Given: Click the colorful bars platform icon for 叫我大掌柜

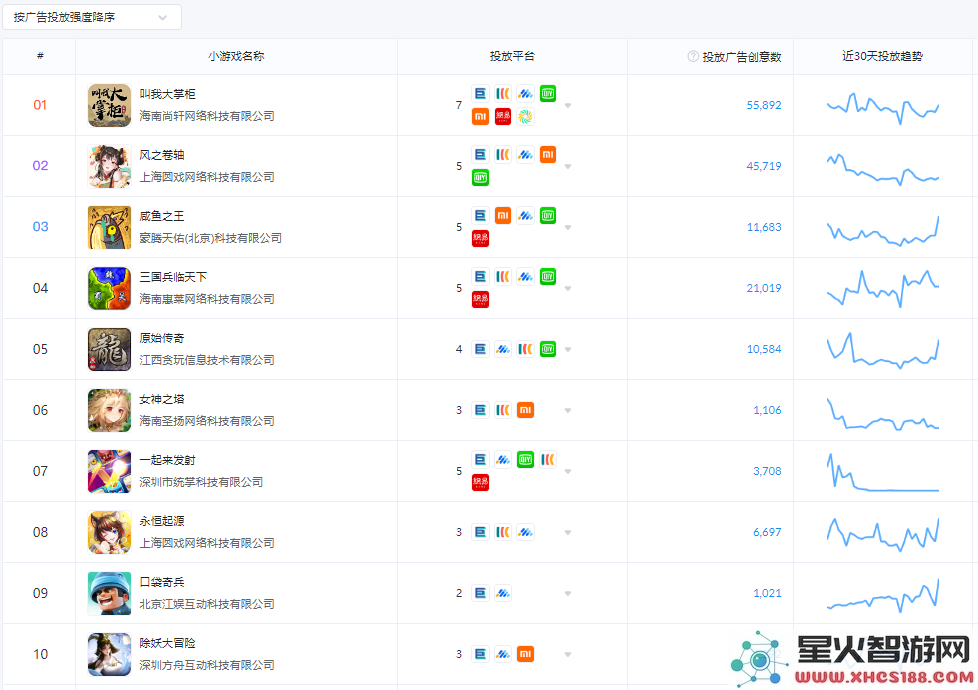Looking at the screenshot, I should click(503, 94).
